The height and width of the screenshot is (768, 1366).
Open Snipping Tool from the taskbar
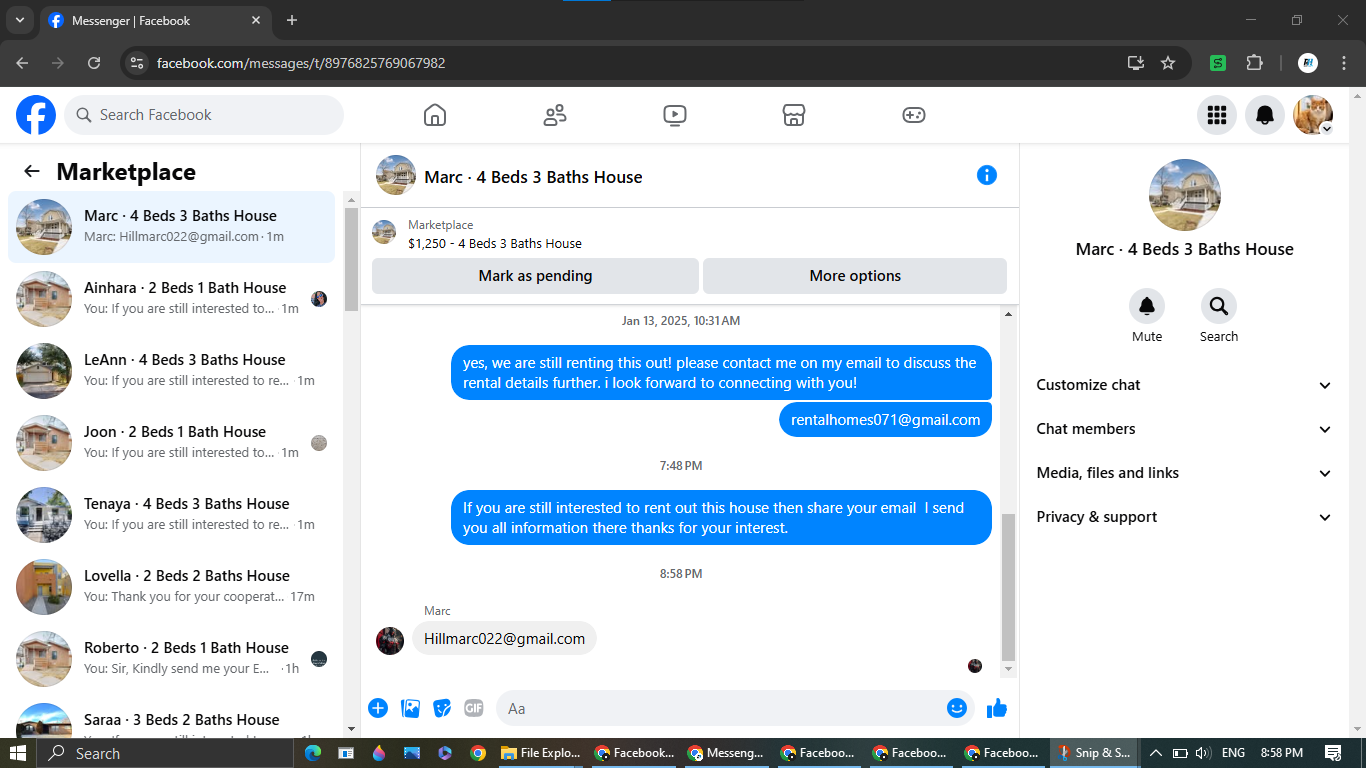[x=1096, y=753]
